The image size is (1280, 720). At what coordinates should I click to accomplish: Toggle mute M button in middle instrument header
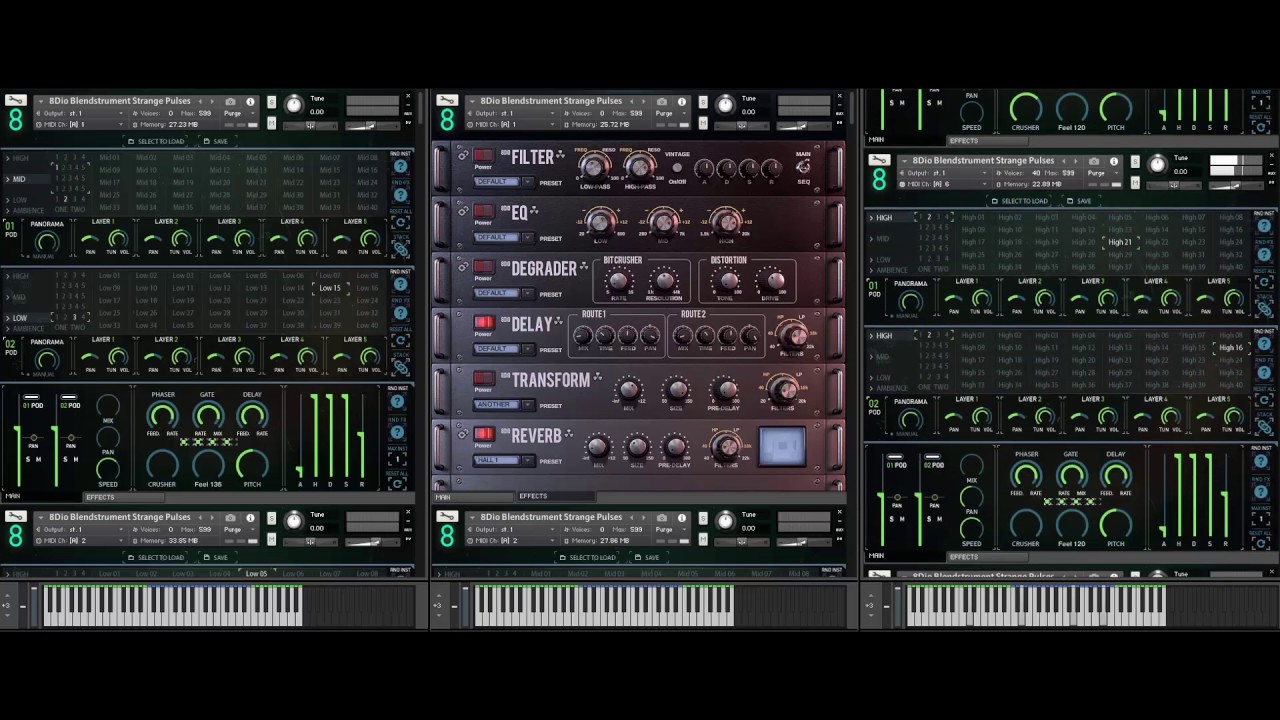click(703, 122)
